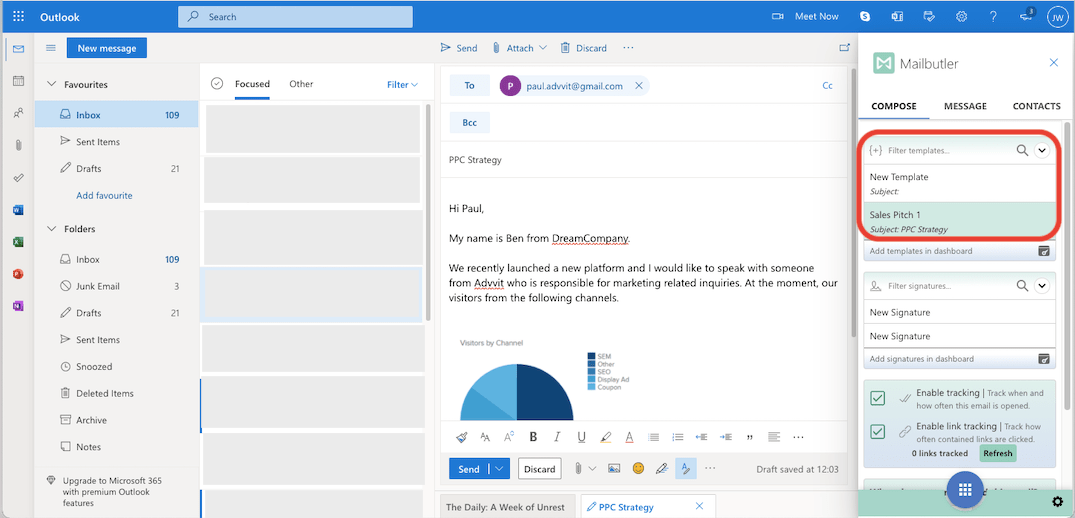Open Mailbutler CONTACTS tab
This screenshot has width=1075, height=518.
(1037, 106)
